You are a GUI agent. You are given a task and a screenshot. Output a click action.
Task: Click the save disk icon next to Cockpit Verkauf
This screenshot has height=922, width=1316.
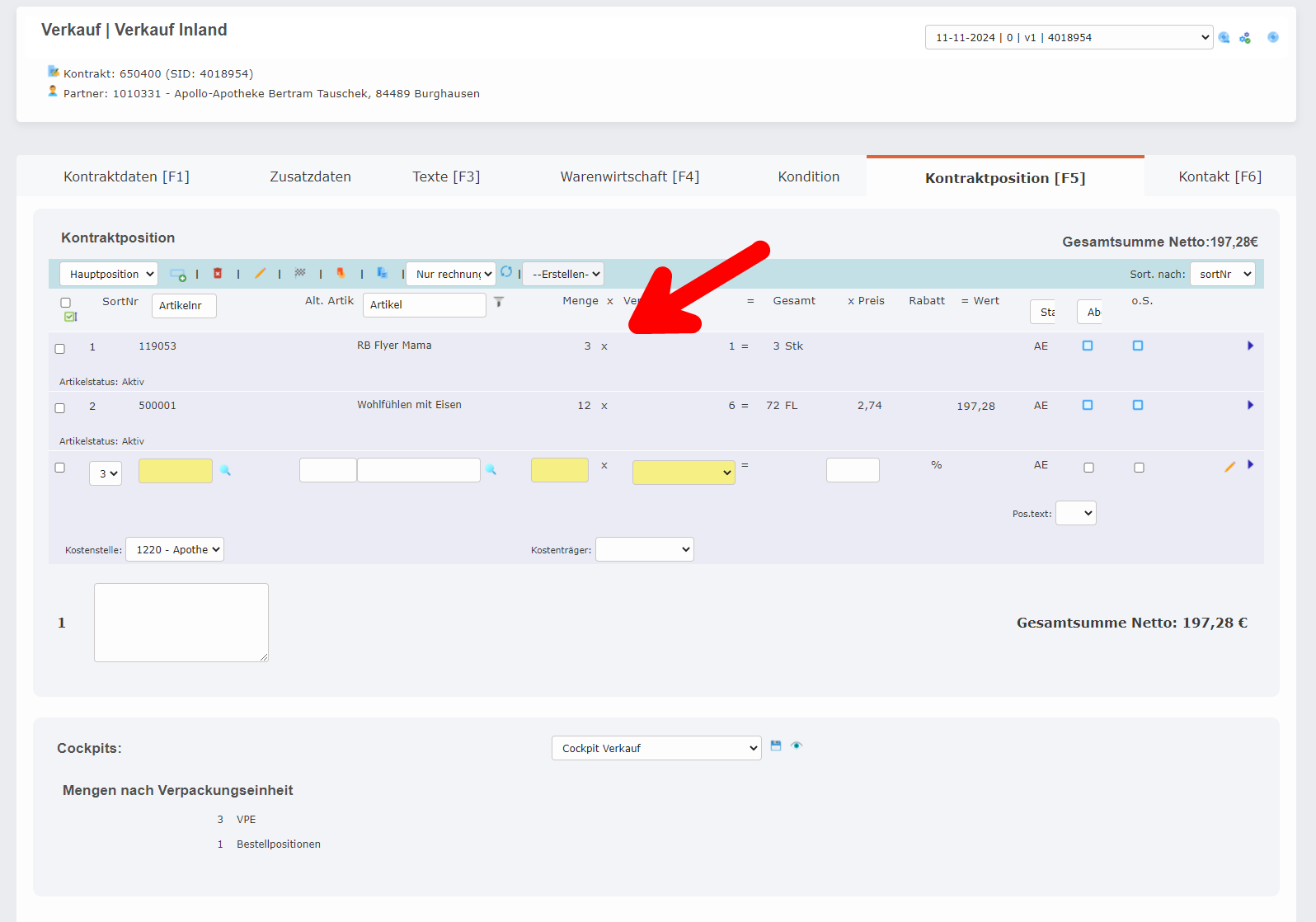pos(776,746)
